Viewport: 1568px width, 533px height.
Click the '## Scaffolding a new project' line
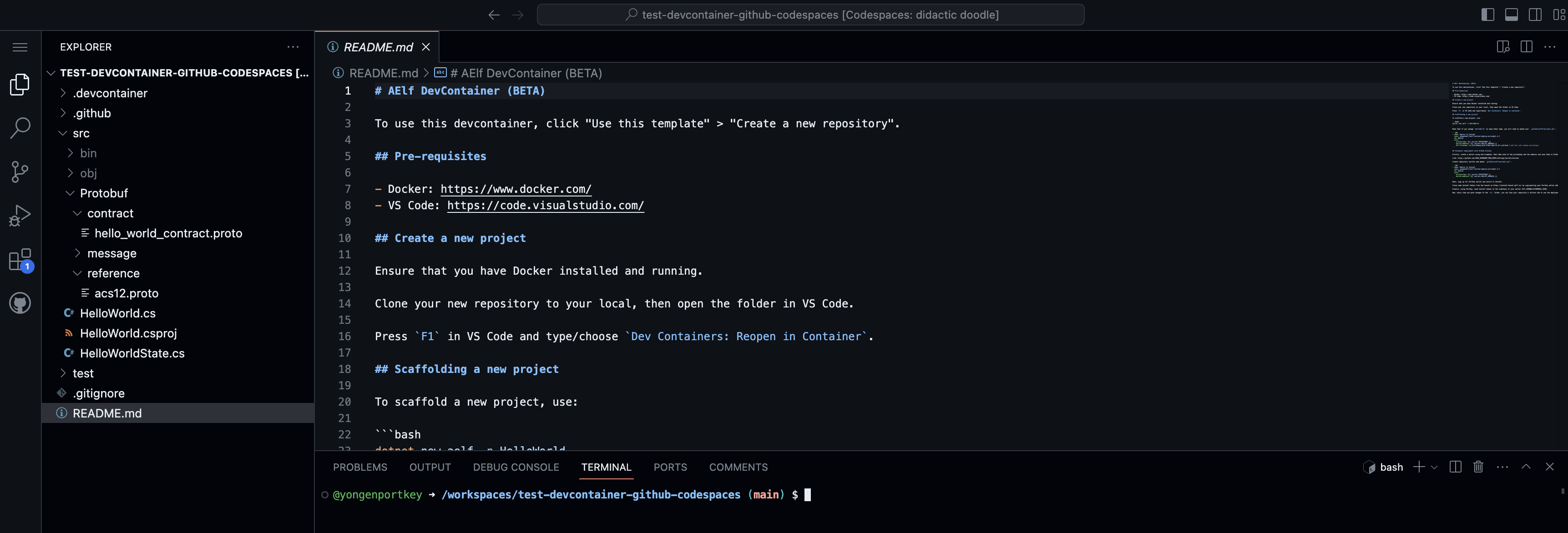tap(466, 369)
